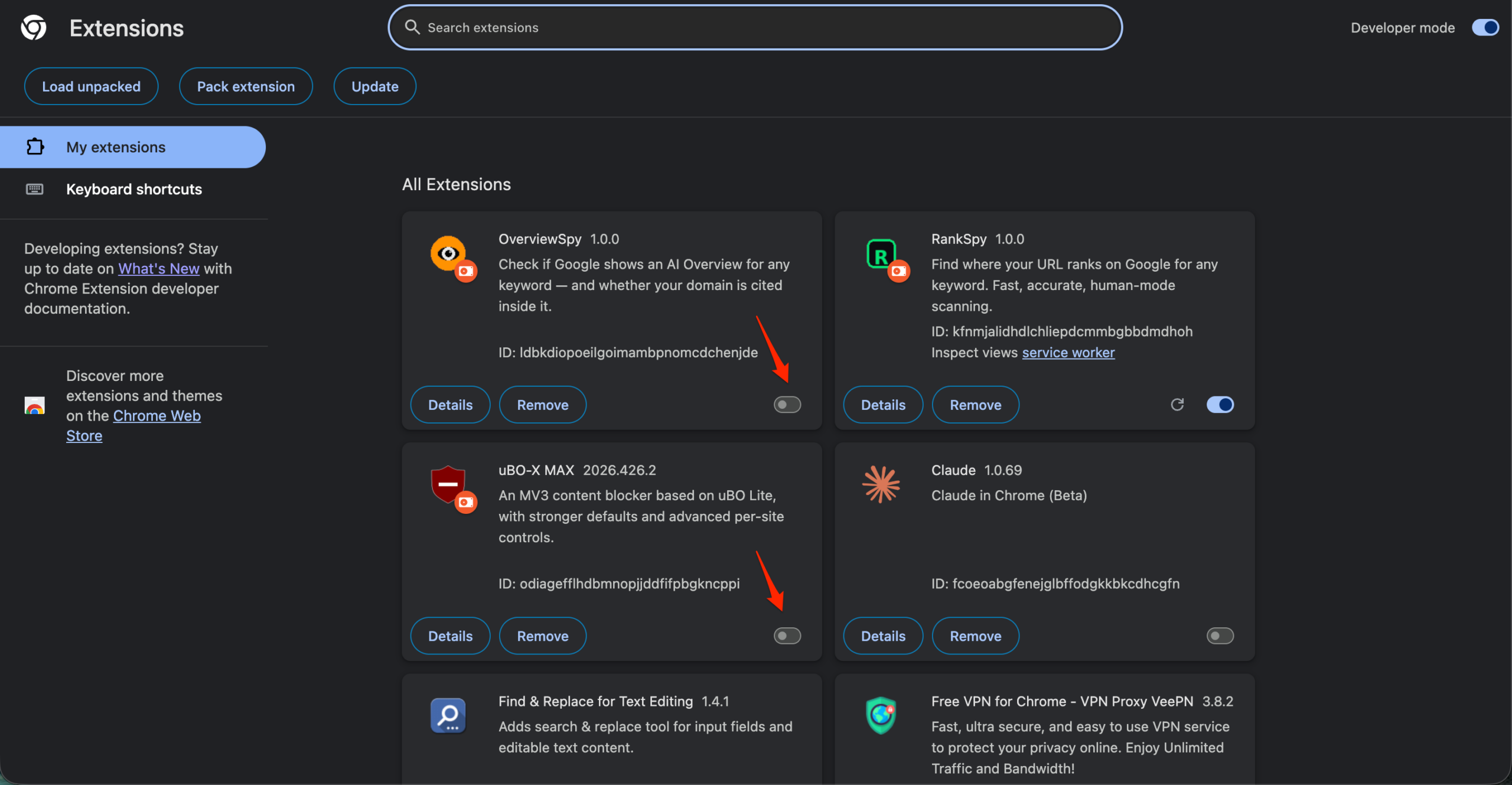Enable the OverviewSpy extension toggle
1512x785 pixels.
pyautogui.click(x=787, y=405)
